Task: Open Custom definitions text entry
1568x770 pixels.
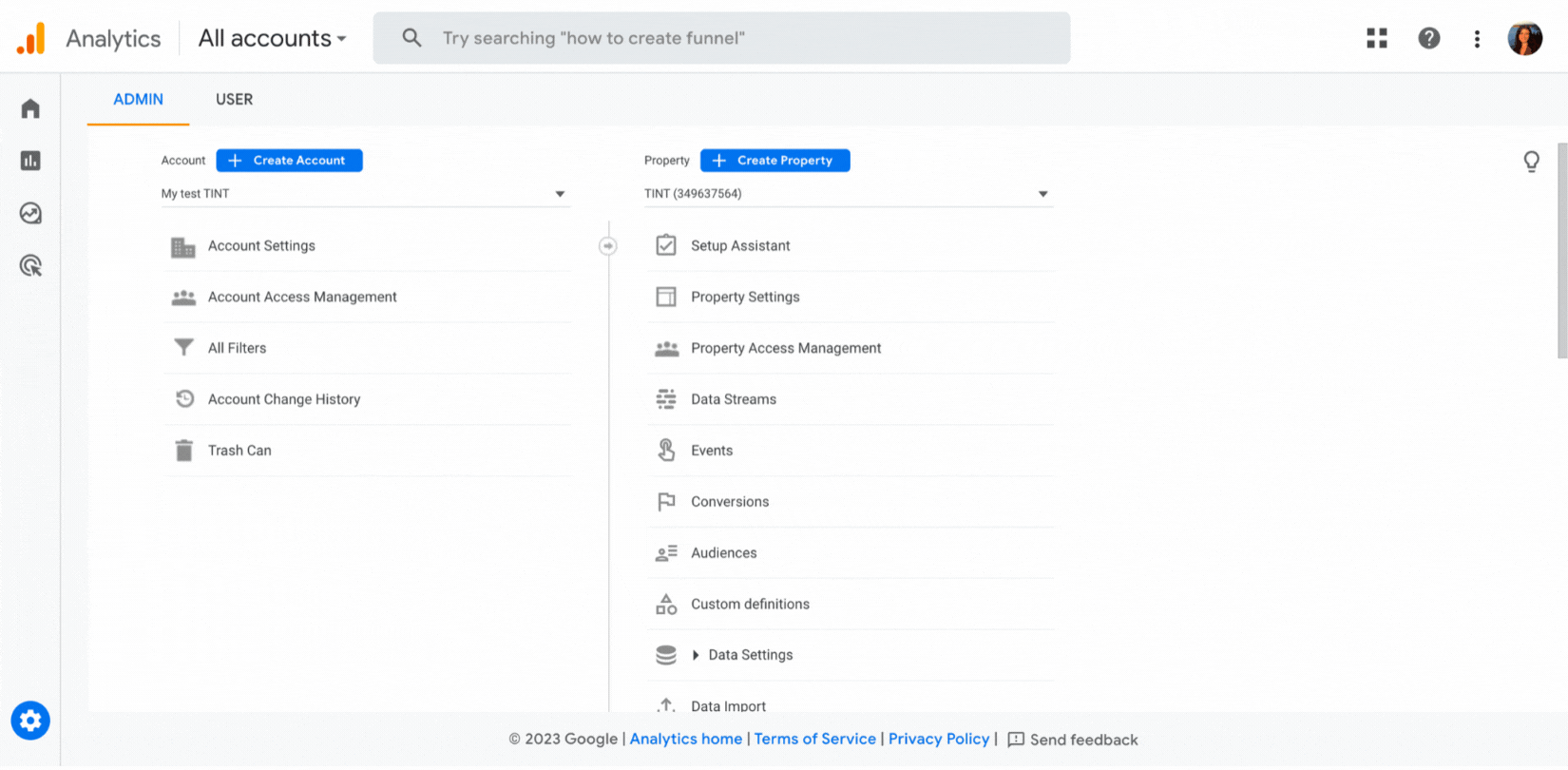Action: coord(750,605)
